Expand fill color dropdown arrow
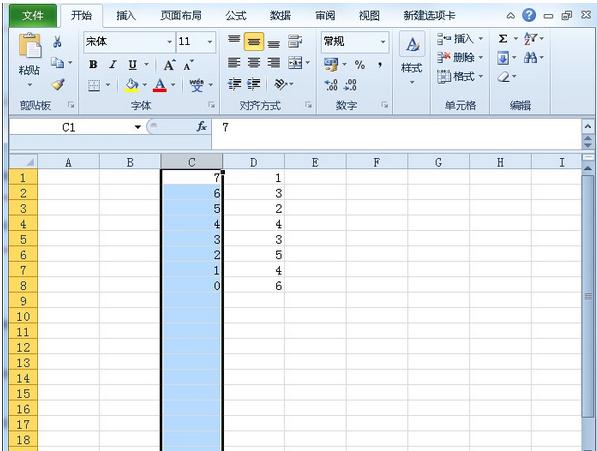 coord(145,85)
